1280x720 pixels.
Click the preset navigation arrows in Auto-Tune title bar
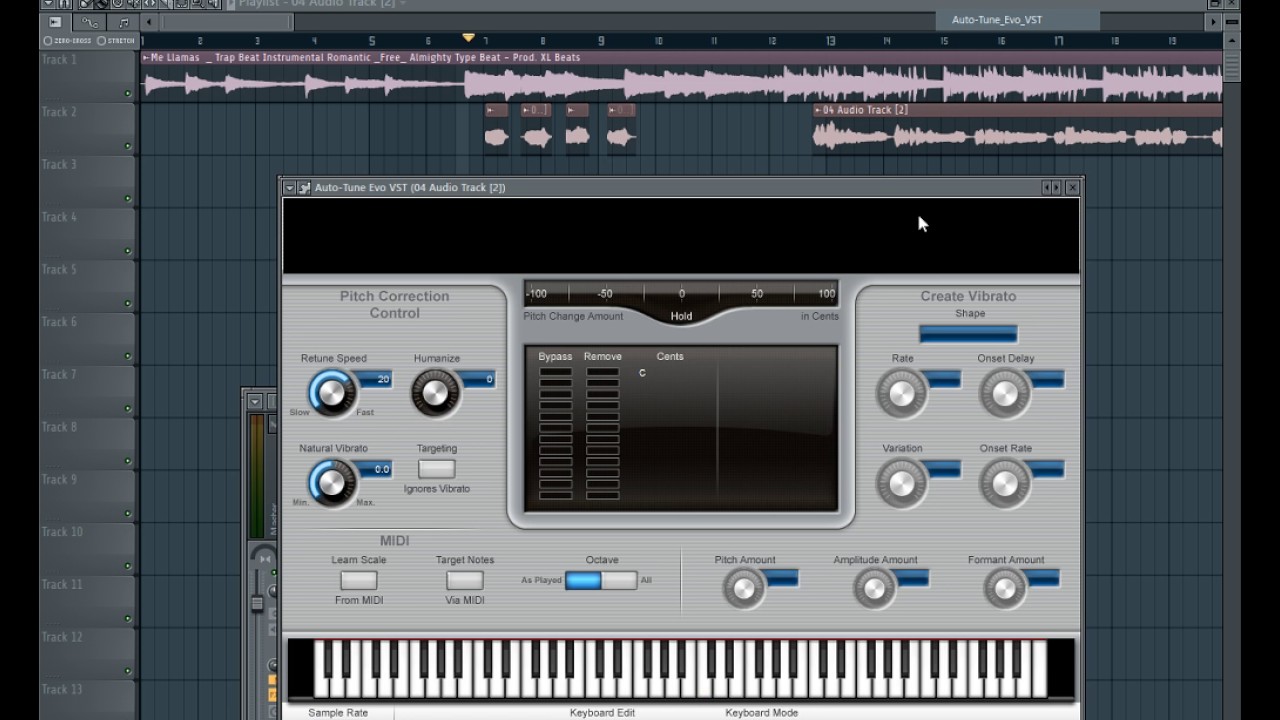[1051, 187]
